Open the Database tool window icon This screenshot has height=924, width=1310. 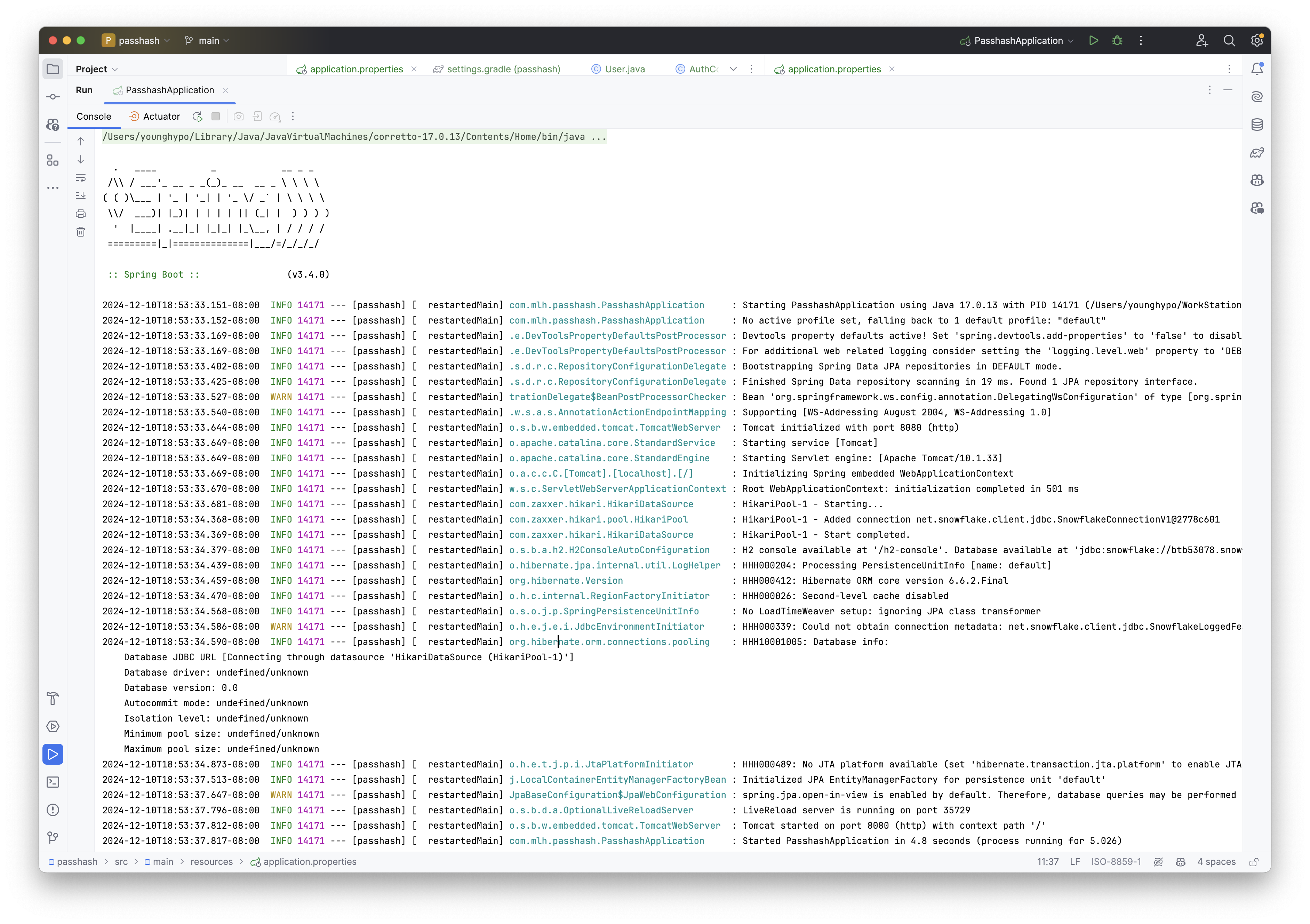(x=1257, y=125)
